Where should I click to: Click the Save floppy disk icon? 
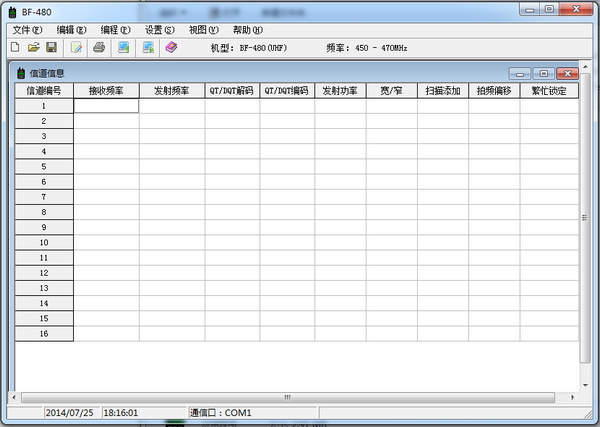tap(51, 47)
